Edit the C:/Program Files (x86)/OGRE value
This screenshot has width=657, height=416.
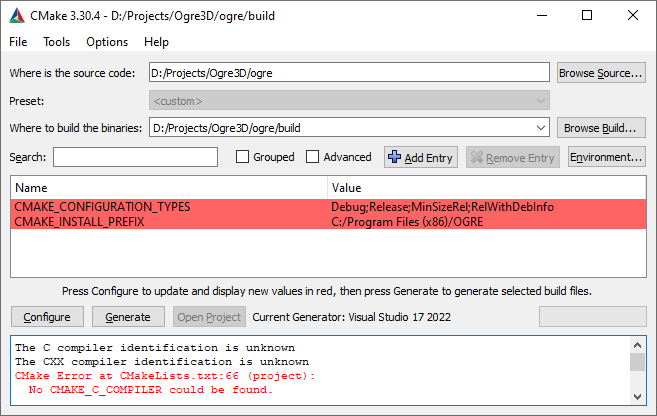407,222
